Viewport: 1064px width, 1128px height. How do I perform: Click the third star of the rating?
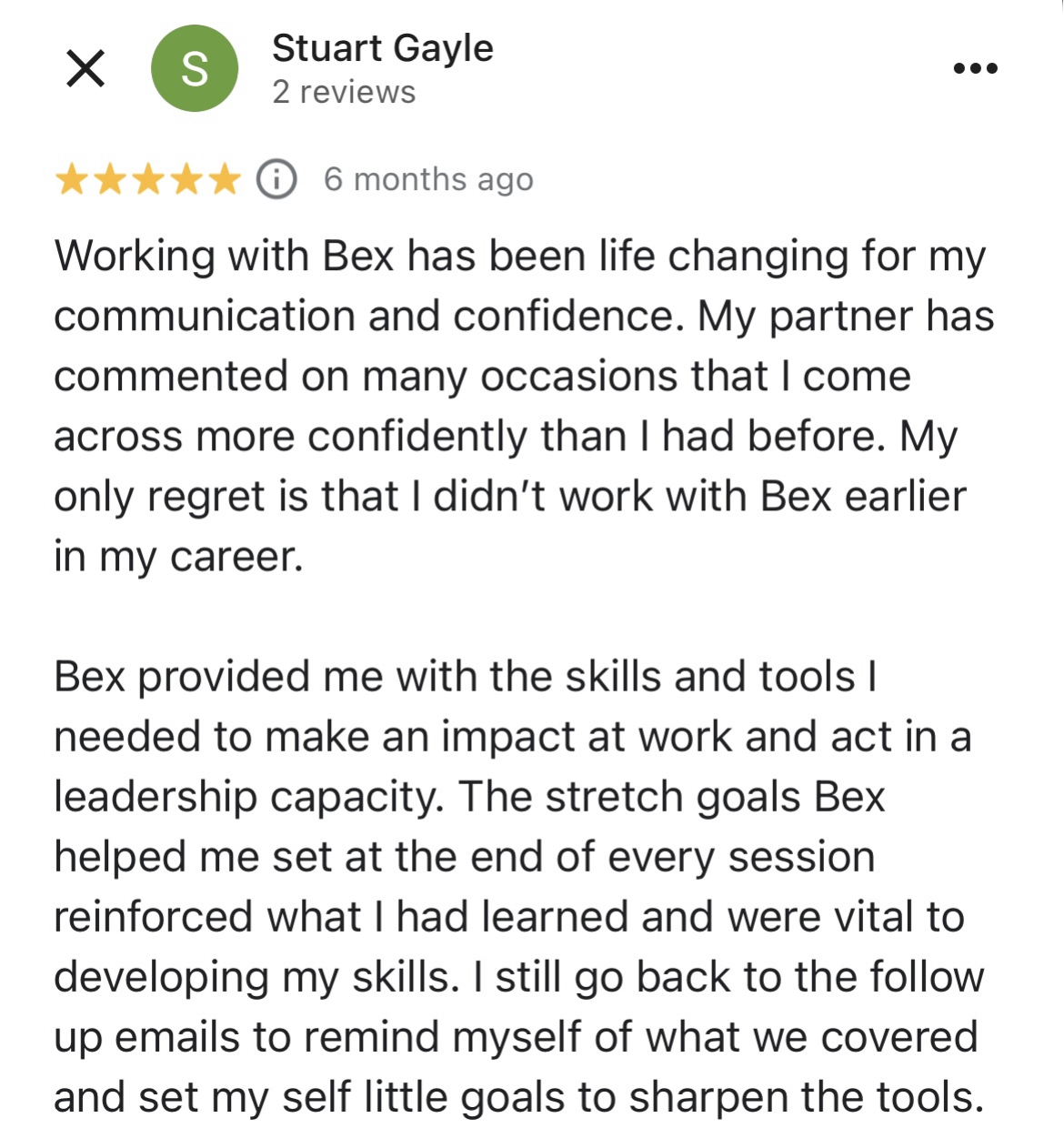click(x=147, y=179)
